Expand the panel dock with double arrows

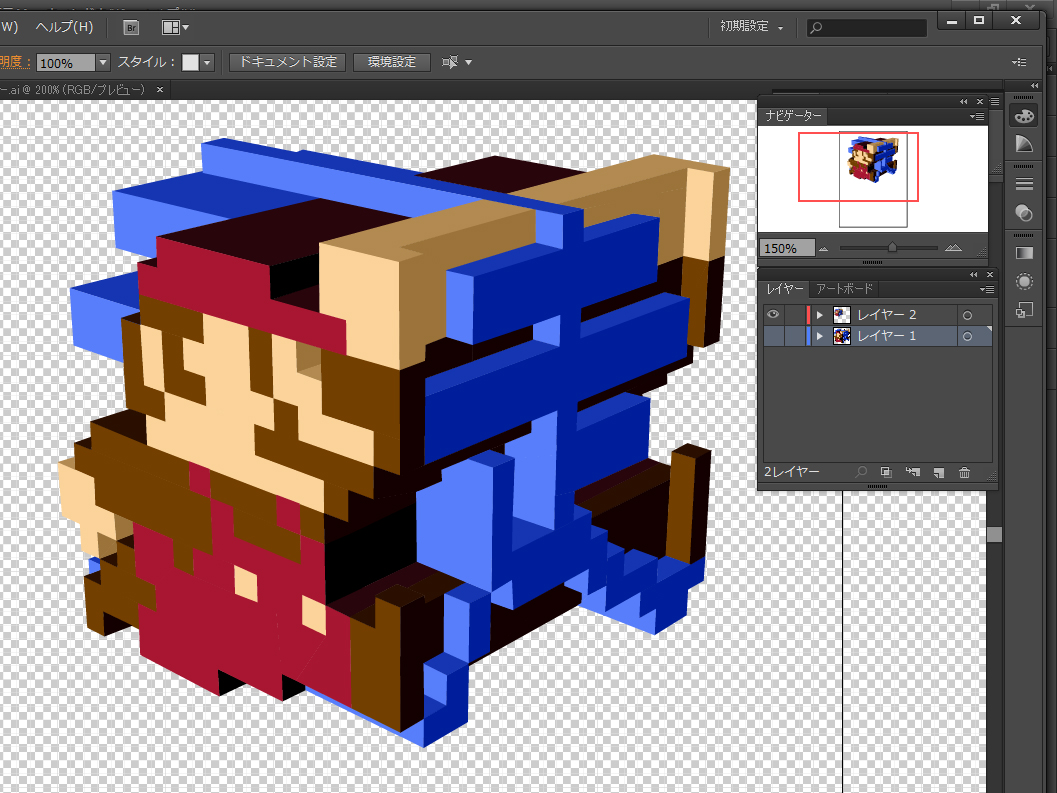click(x=1035, y=86)
